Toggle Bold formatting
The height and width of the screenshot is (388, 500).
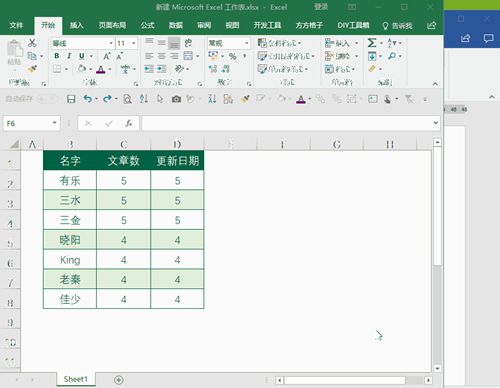pos(57,56)
